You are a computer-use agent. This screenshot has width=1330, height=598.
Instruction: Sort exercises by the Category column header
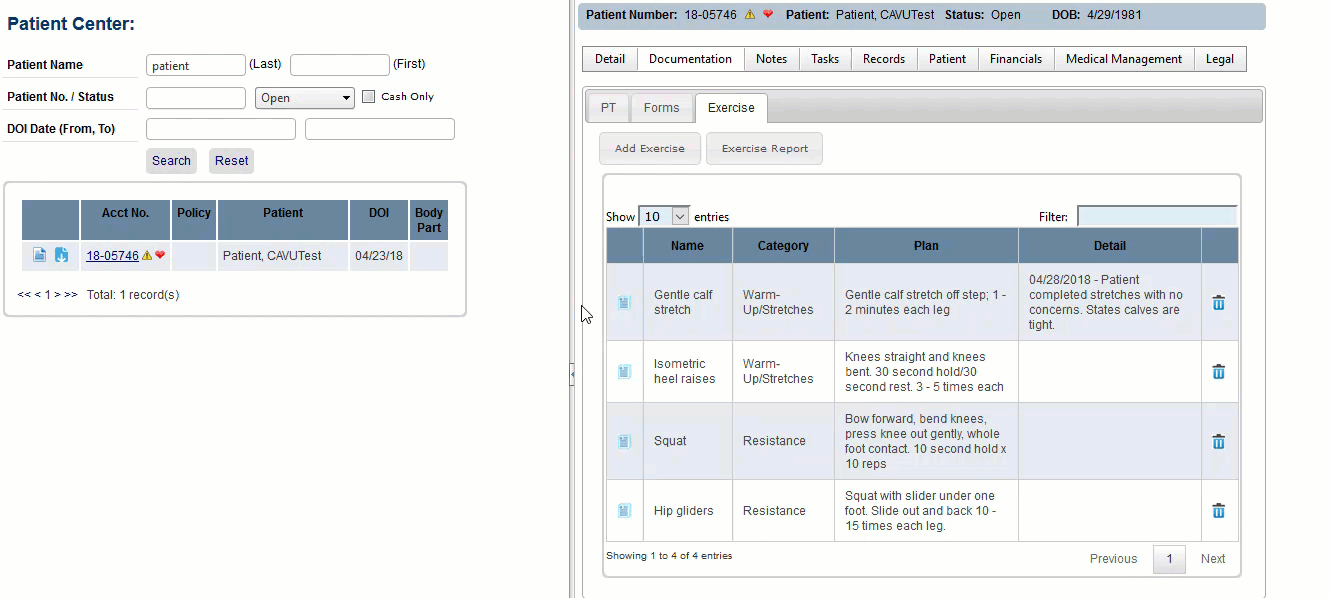point(783,246)
